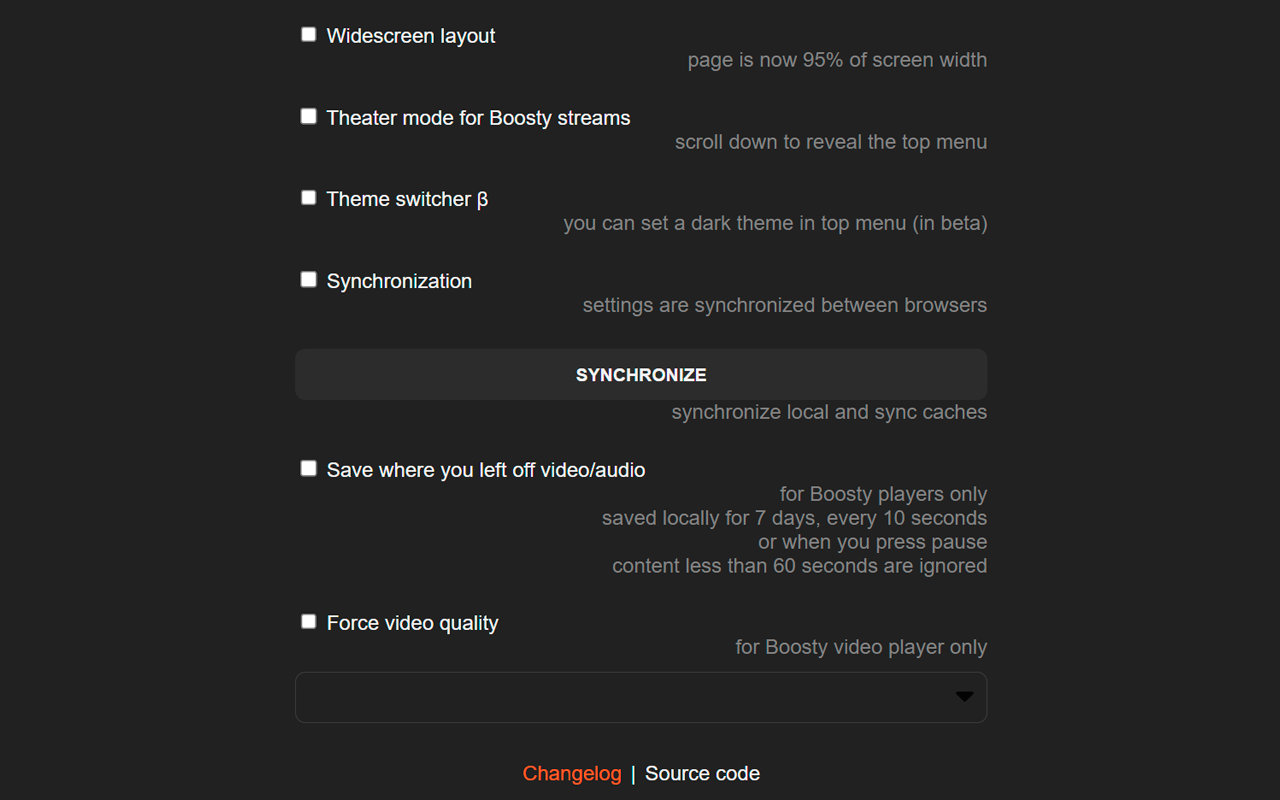The height and width of the screenshot is (800, 1280).
Task: Click the video quality dropdown arrow
Action: pyautogui.click(x=964, y=697)
